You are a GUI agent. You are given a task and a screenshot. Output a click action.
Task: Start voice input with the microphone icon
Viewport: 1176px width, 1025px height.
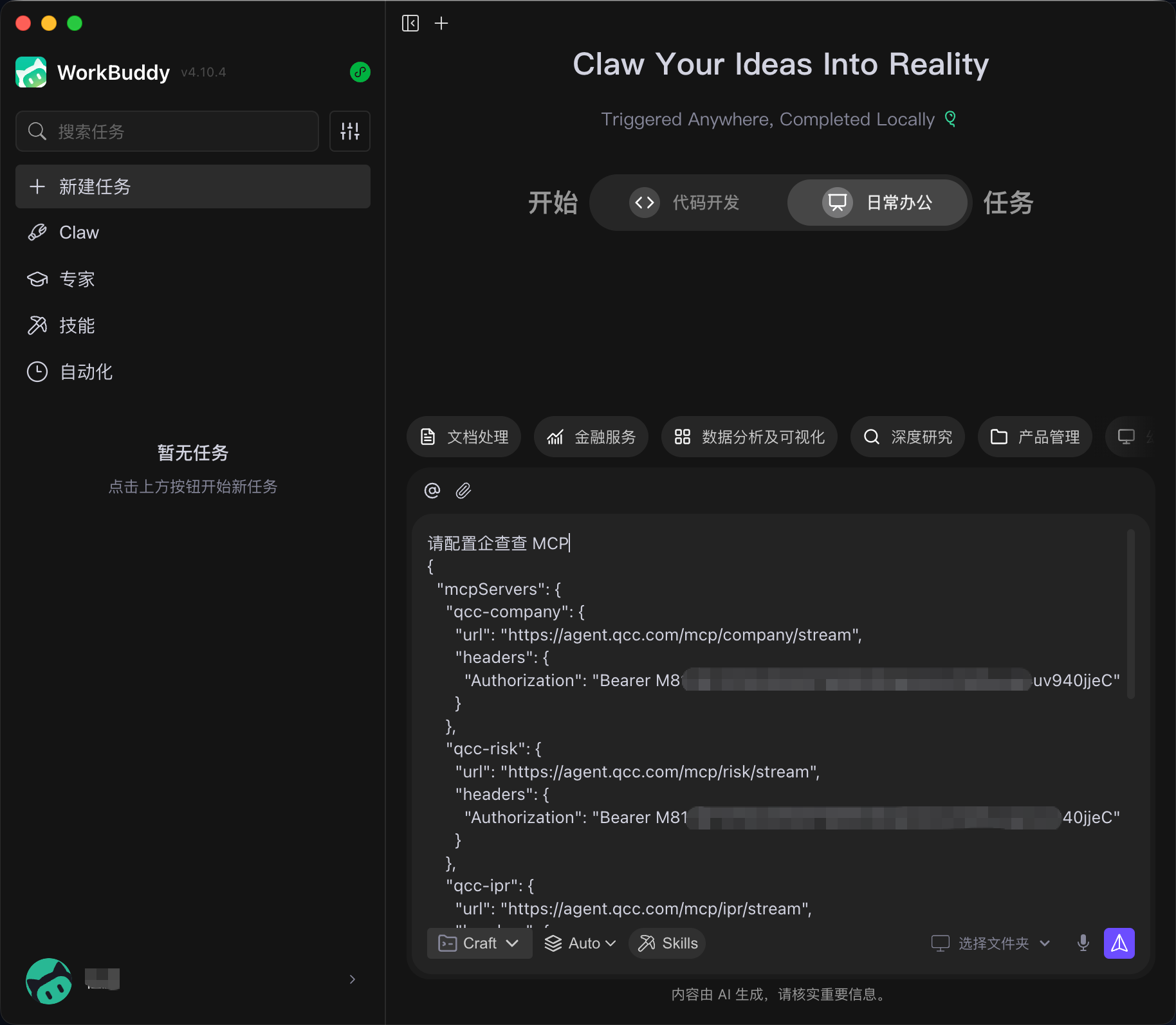(x=1083, y=943)
